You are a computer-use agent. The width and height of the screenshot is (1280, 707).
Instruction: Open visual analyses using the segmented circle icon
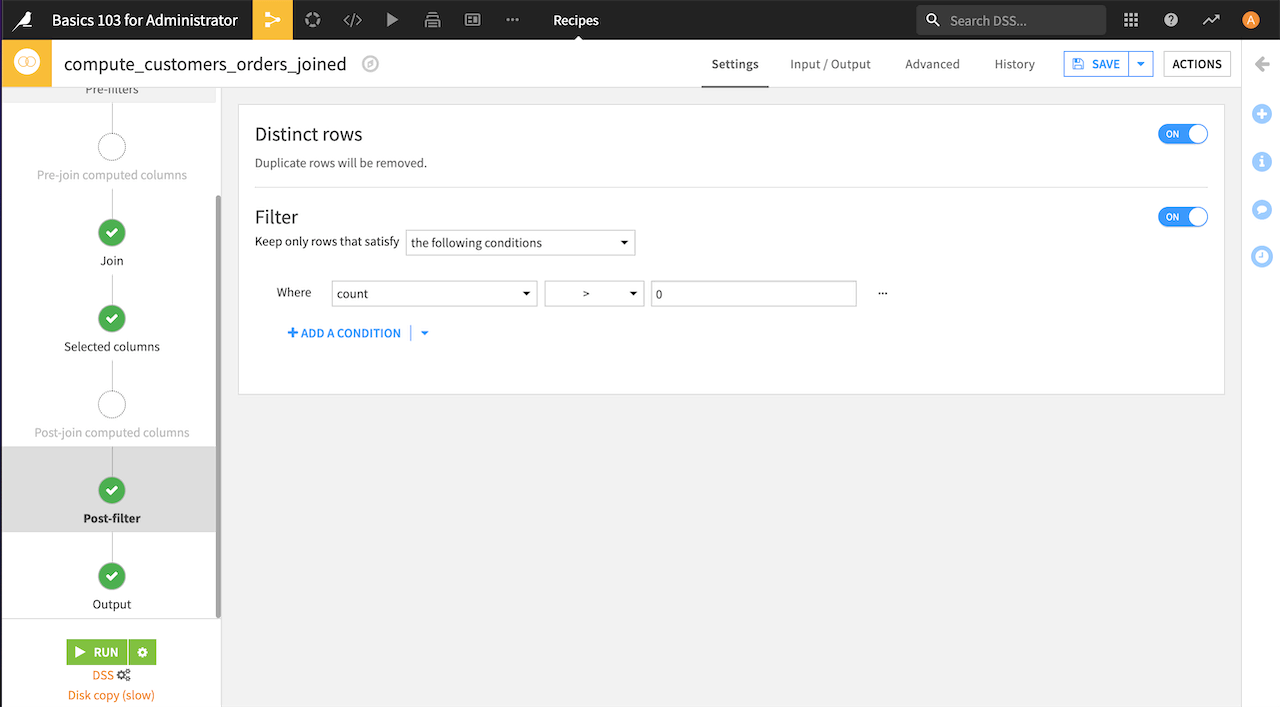coord(312,19)
